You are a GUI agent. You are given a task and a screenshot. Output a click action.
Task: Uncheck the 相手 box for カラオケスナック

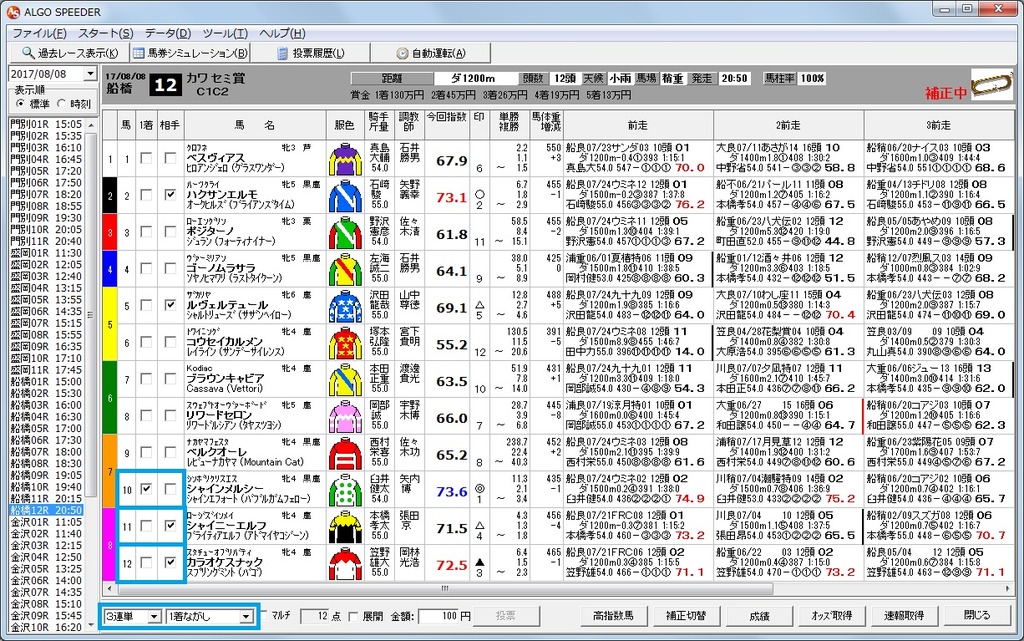coord(170,561)
